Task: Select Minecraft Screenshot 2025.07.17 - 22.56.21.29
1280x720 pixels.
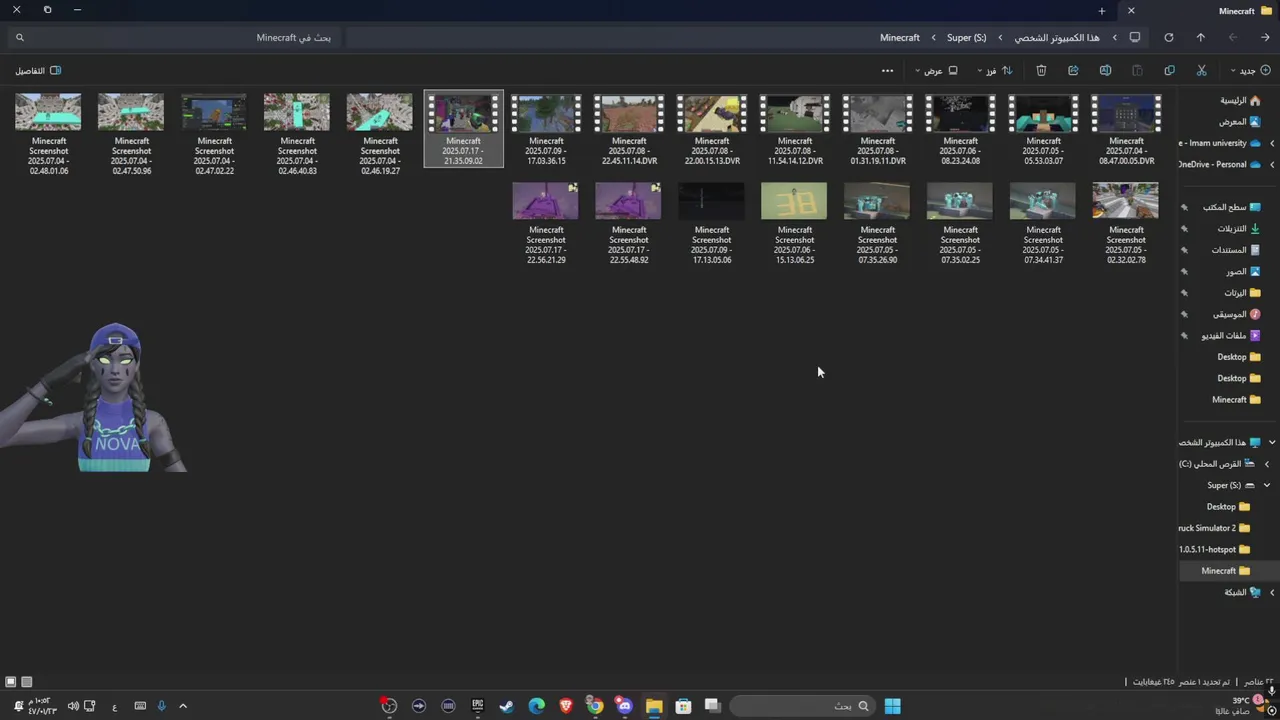Action: pos(545,223)
